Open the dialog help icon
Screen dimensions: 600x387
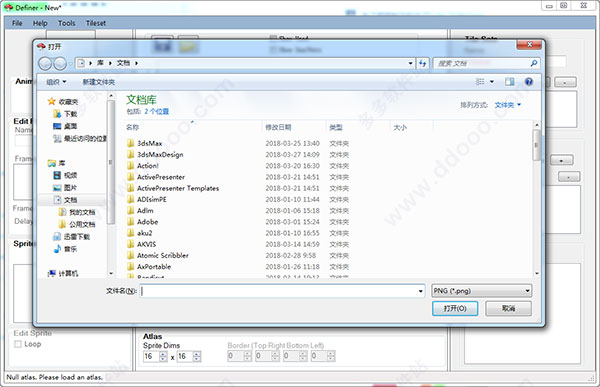tap(529, 82)
